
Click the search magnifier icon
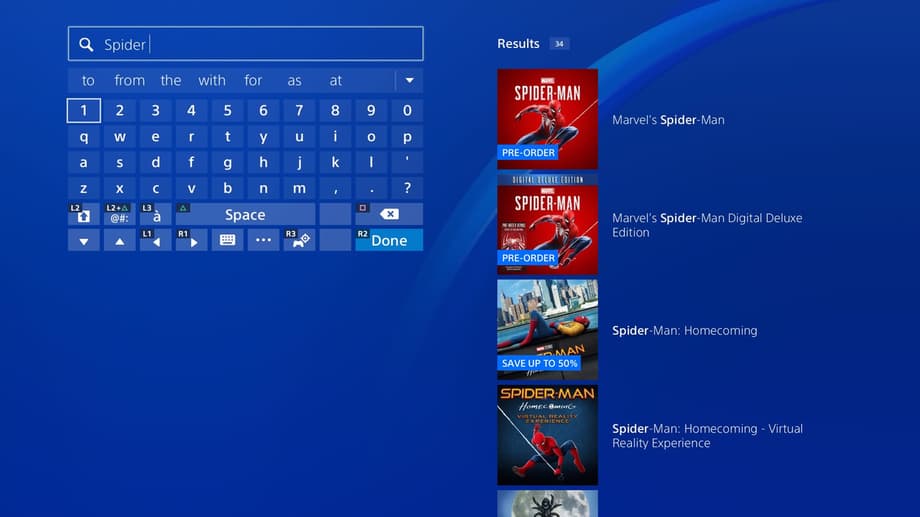86,45
